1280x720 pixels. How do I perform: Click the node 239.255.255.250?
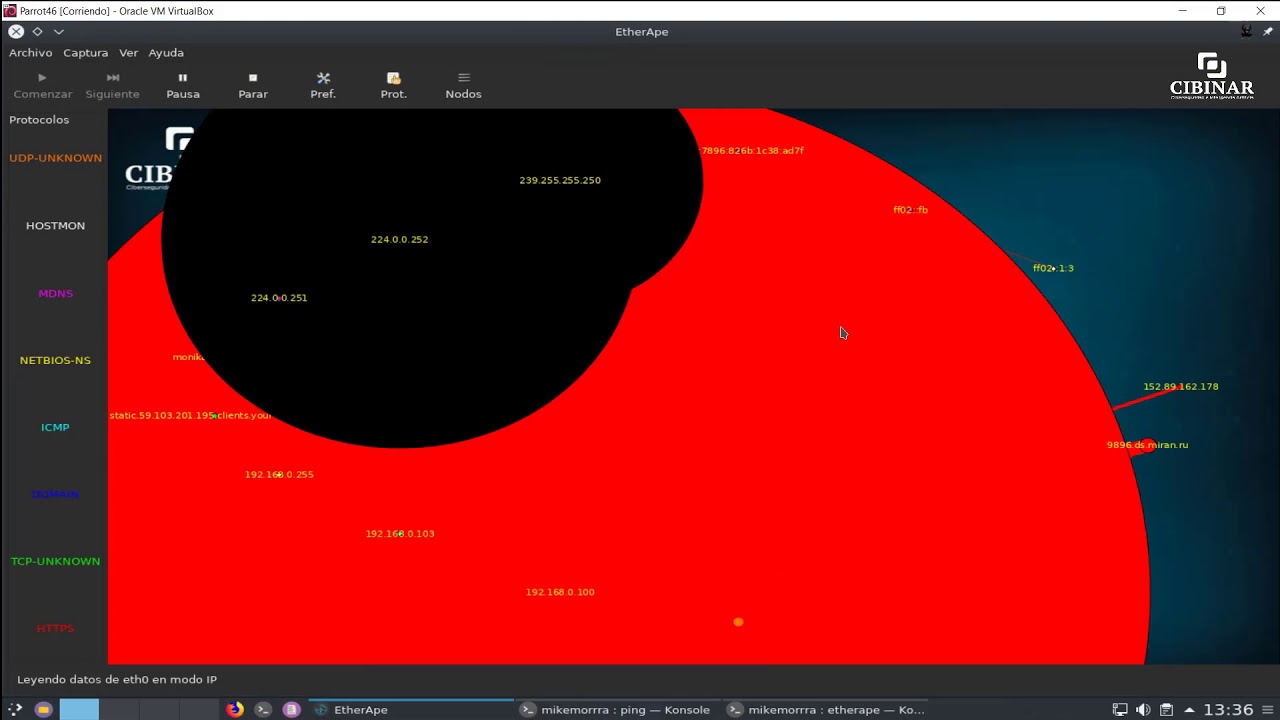point(560,181)
